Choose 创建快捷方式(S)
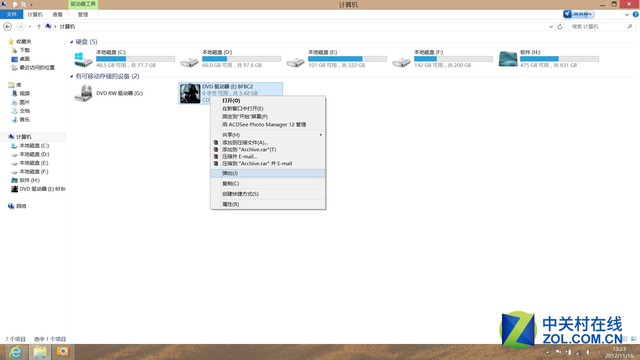The width and height of the screenshot is (640, 360). 268,194
